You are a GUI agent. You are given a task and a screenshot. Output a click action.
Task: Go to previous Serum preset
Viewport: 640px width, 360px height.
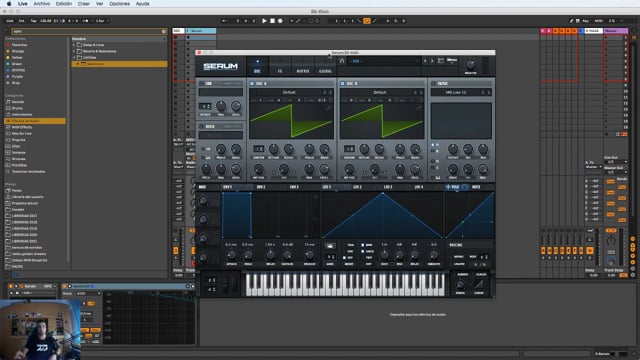pyautogui.click(x=425, y=61)
